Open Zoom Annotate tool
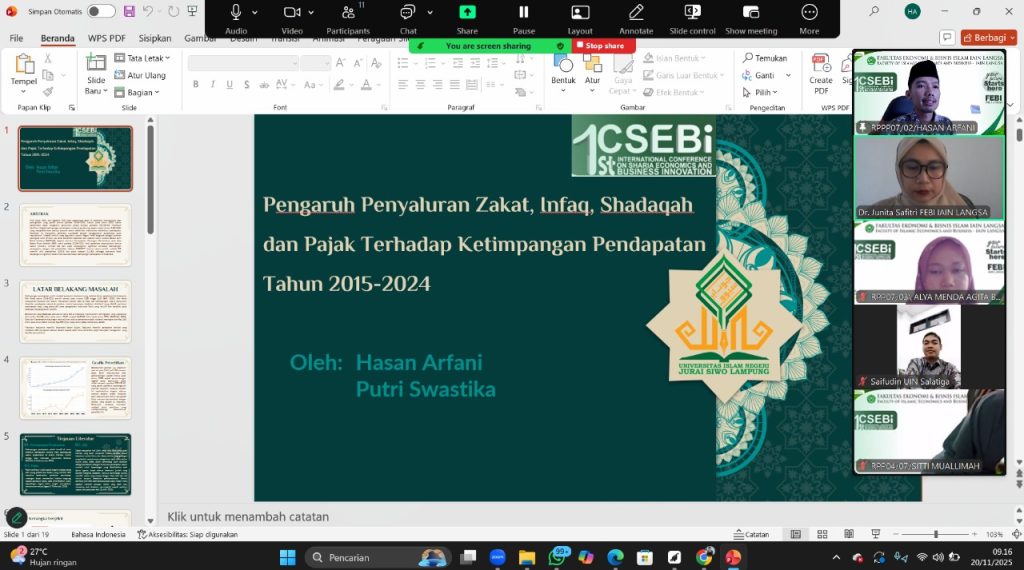Viewport: 1024px width, 570px height. tap(636, 16)
